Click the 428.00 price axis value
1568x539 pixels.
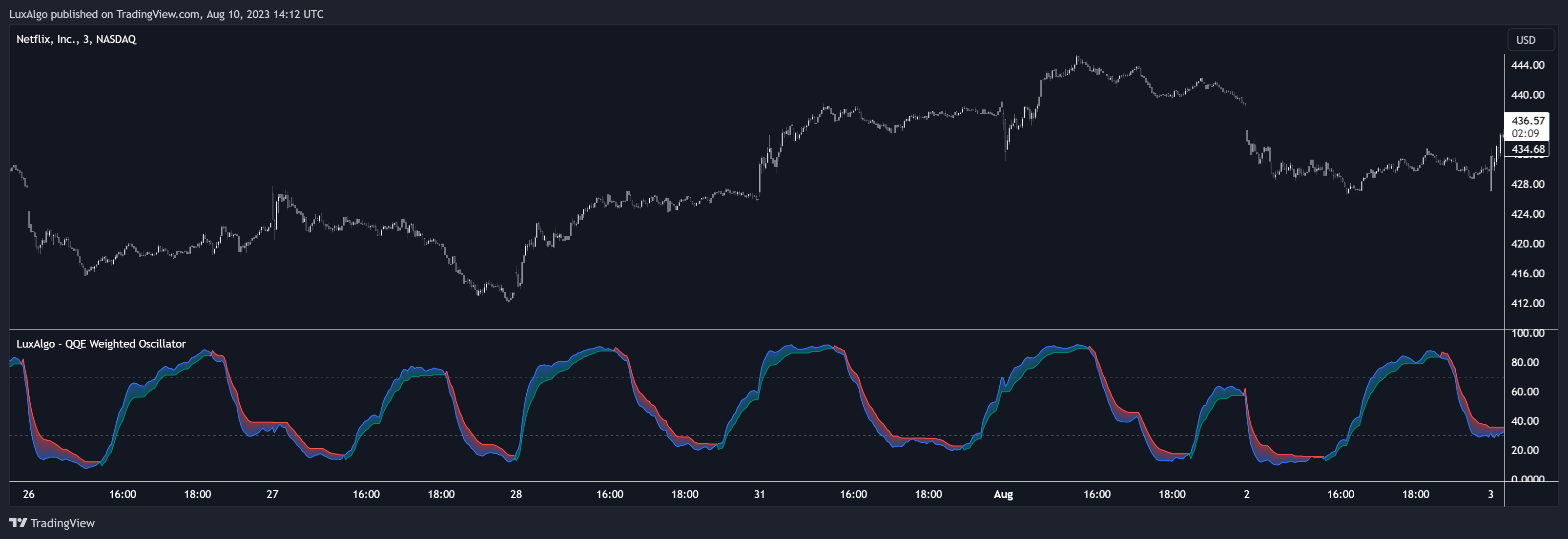click(x=1527, y=185)
